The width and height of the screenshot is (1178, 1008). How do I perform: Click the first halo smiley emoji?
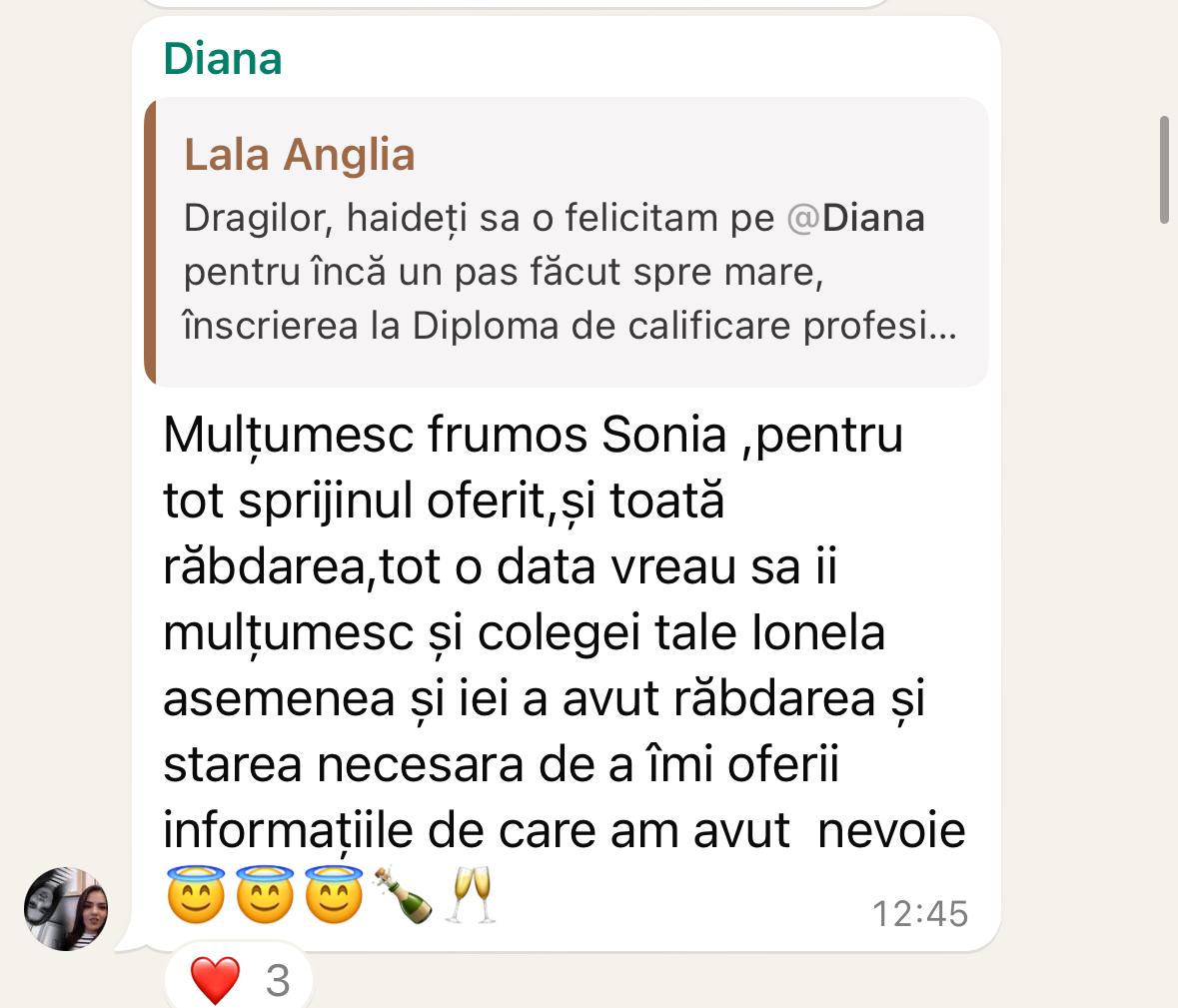196,894
